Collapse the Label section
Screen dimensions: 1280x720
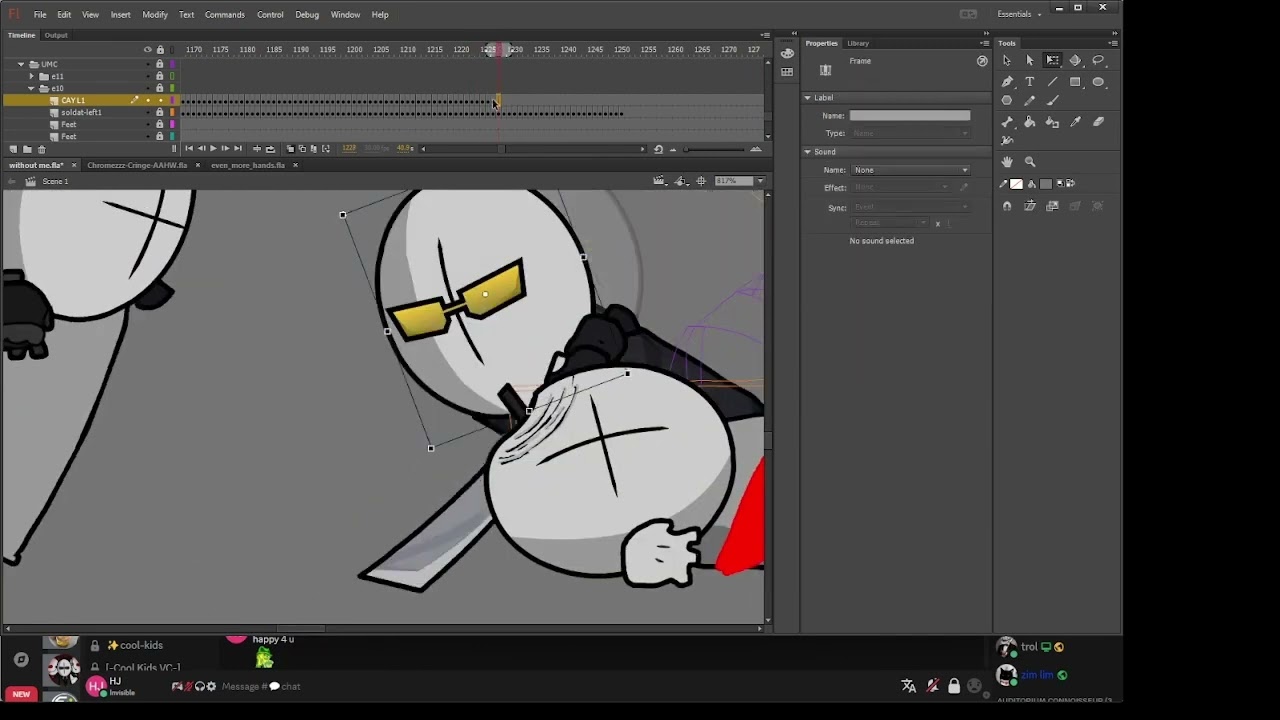[x=808, y=98]
